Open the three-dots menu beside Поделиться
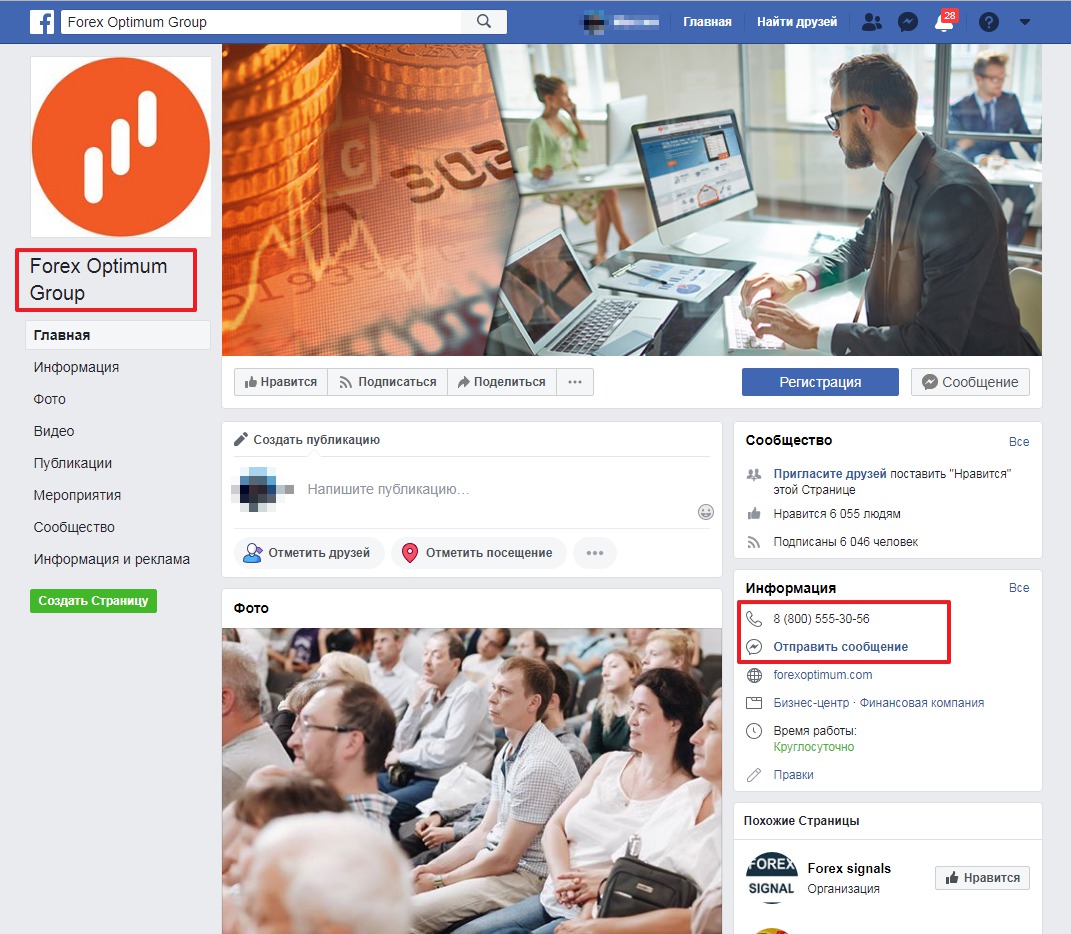The height and width of the screenshot is (934, 1071). tap(575, 382)
